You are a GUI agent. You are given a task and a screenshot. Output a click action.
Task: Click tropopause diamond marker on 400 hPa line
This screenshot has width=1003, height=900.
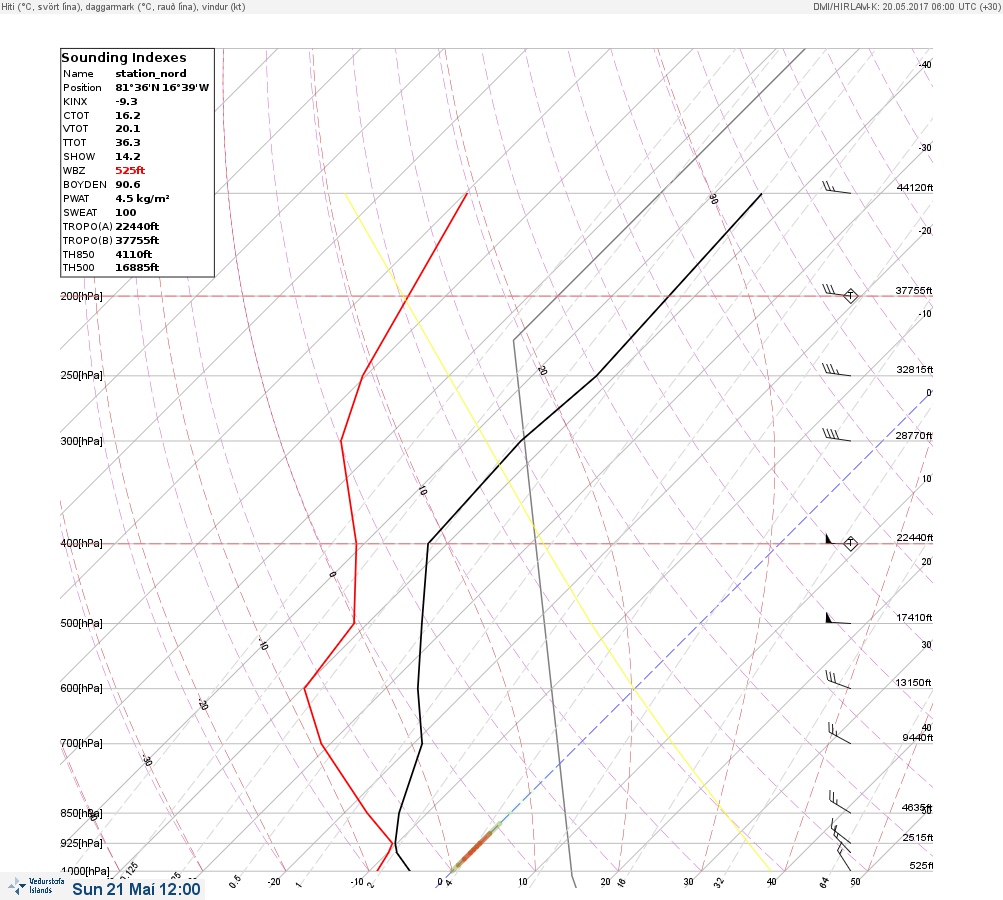coord(850,543)
